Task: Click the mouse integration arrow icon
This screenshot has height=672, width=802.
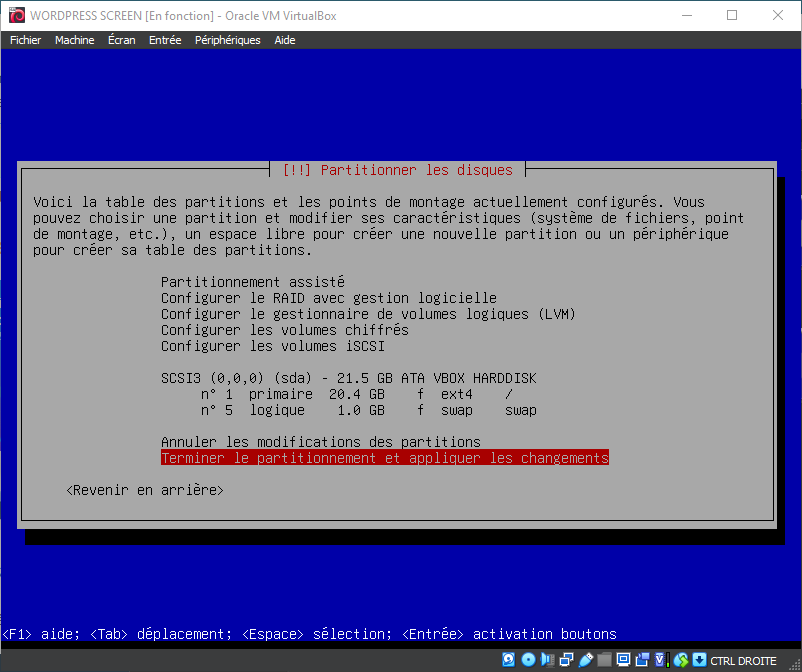Action: click(x=699, y=660)
